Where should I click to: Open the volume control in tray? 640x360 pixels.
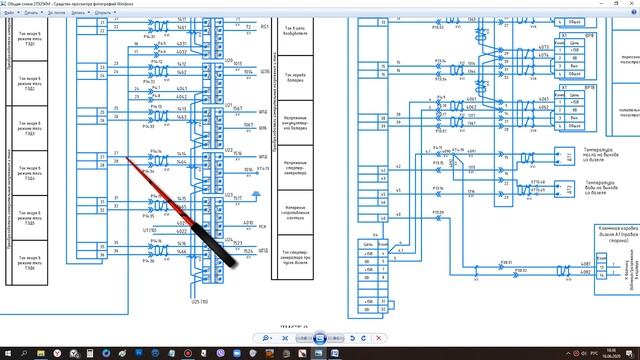pyautogui.click(x=584, y=353)
